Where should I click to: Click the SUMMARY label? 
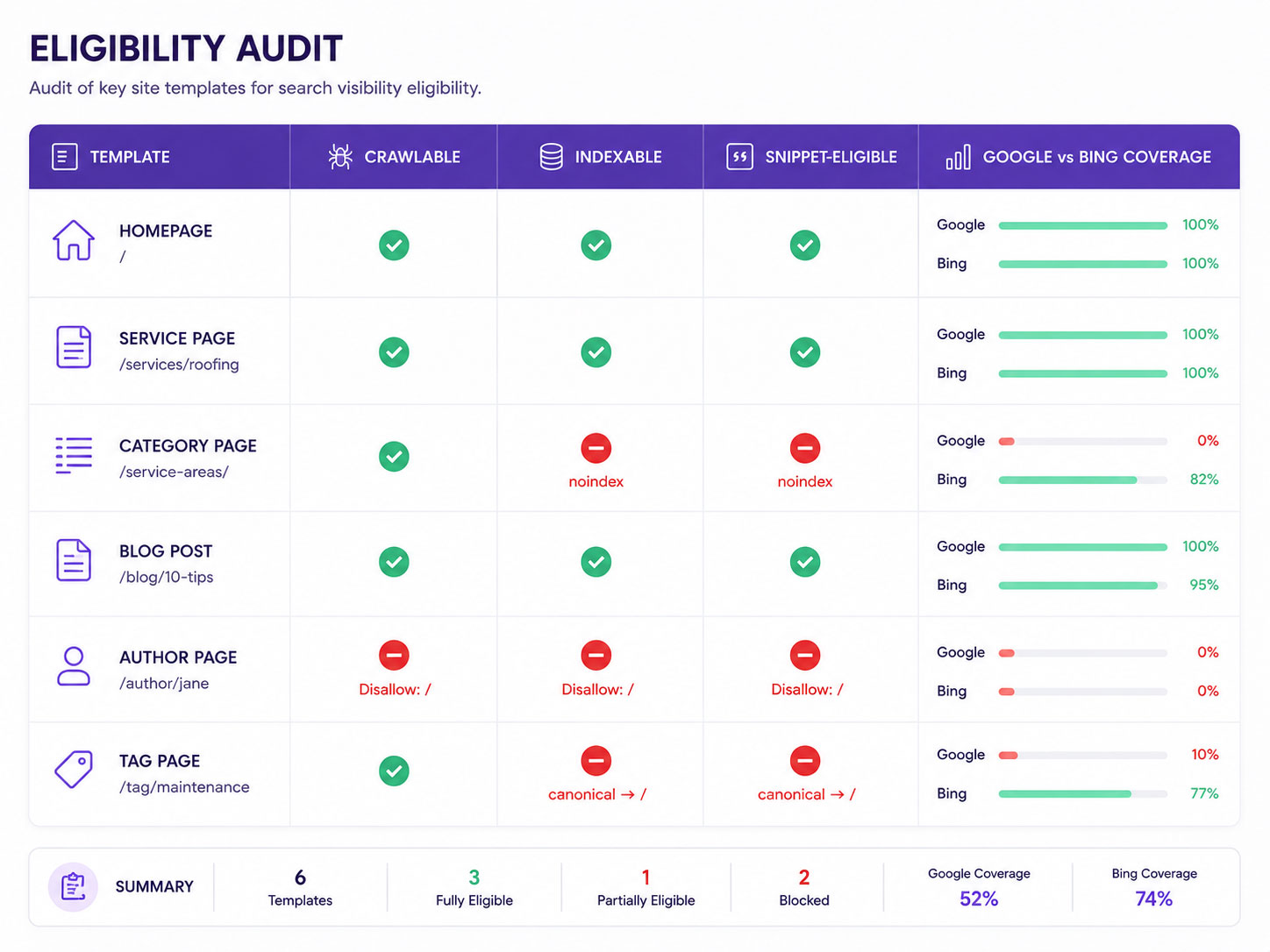[x=154, y=887]
